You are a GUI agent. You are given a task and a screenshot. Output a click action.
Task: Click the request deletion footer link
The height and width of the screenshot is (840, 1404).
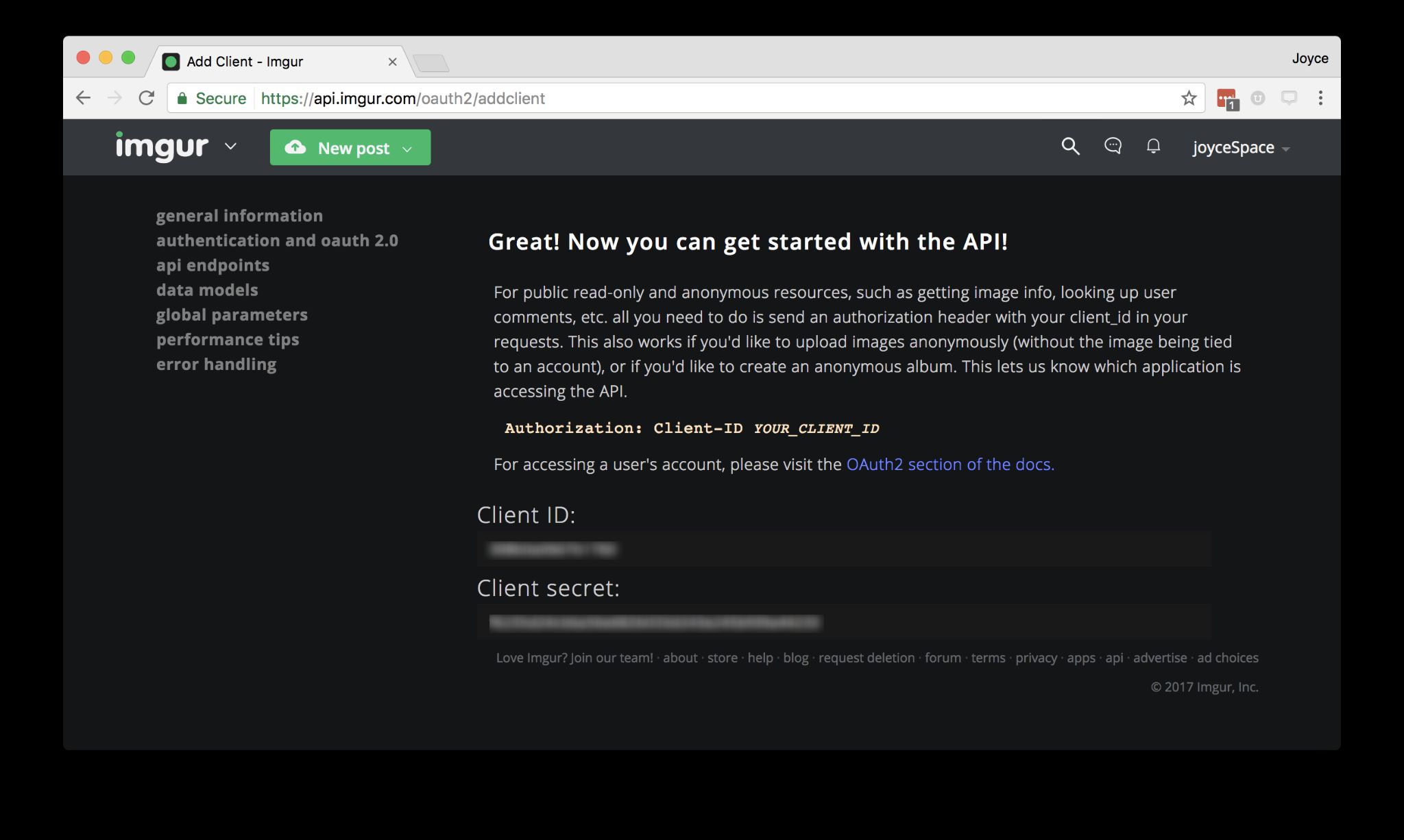pyautogui.click(x=866, y=658)
